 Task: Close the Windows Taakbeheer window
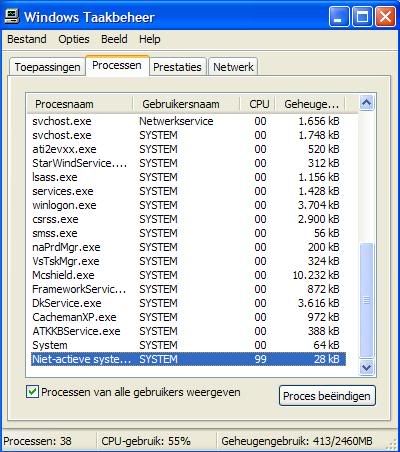point(385,17)
